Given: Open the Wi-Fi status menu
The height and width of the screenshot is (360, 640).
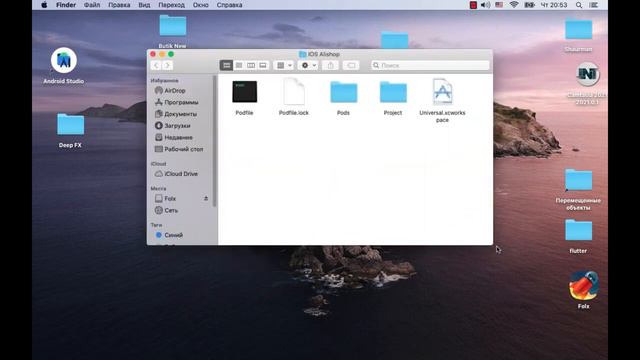Looking at the screenshot, I should click(x=514, y=5).
